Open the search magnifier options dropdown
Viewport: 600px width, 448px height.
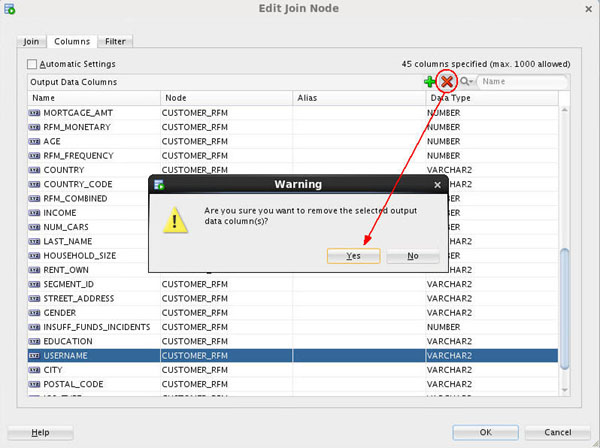466,81
